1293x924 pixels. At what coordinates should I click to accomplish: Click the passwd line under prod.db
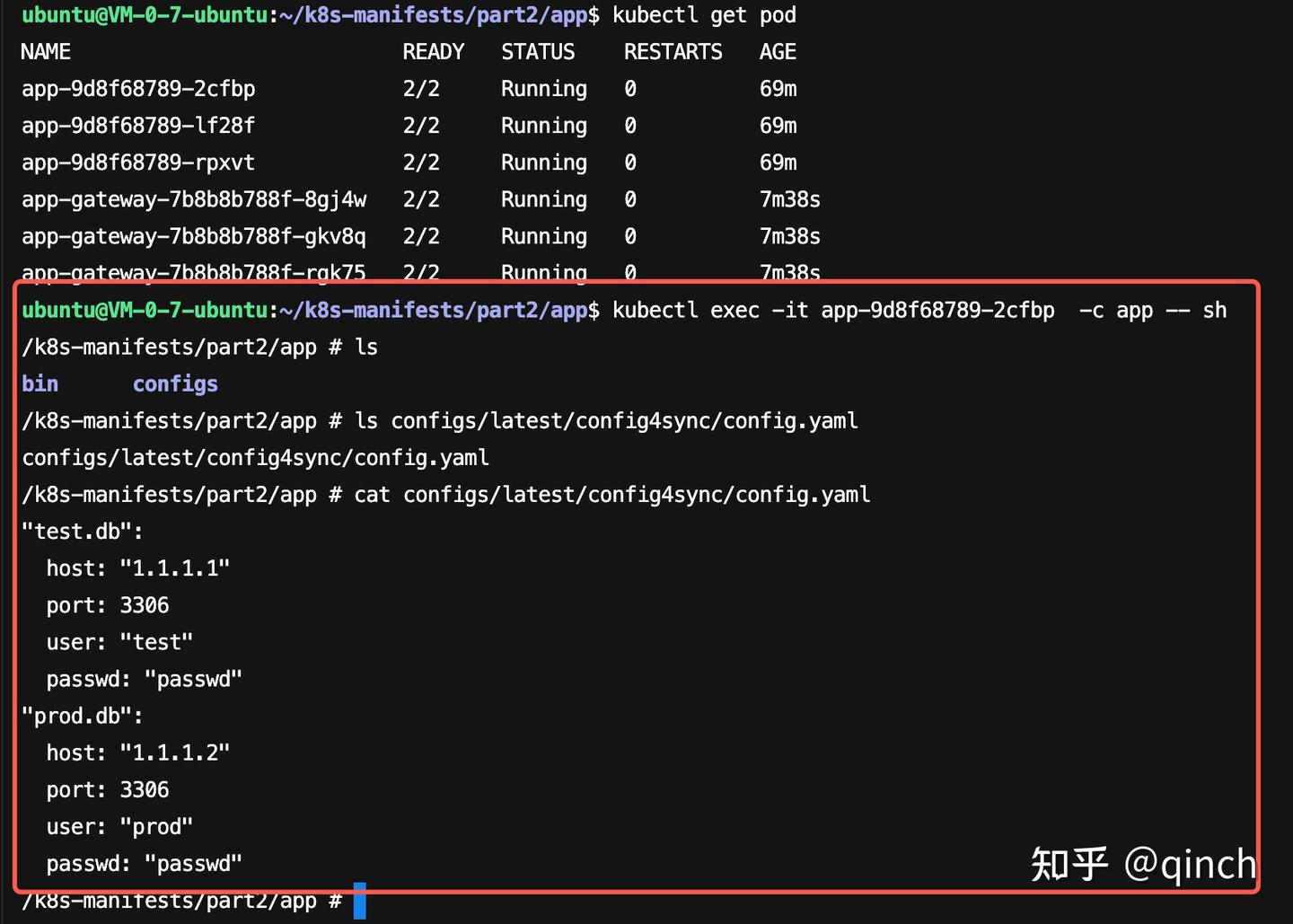145,863
